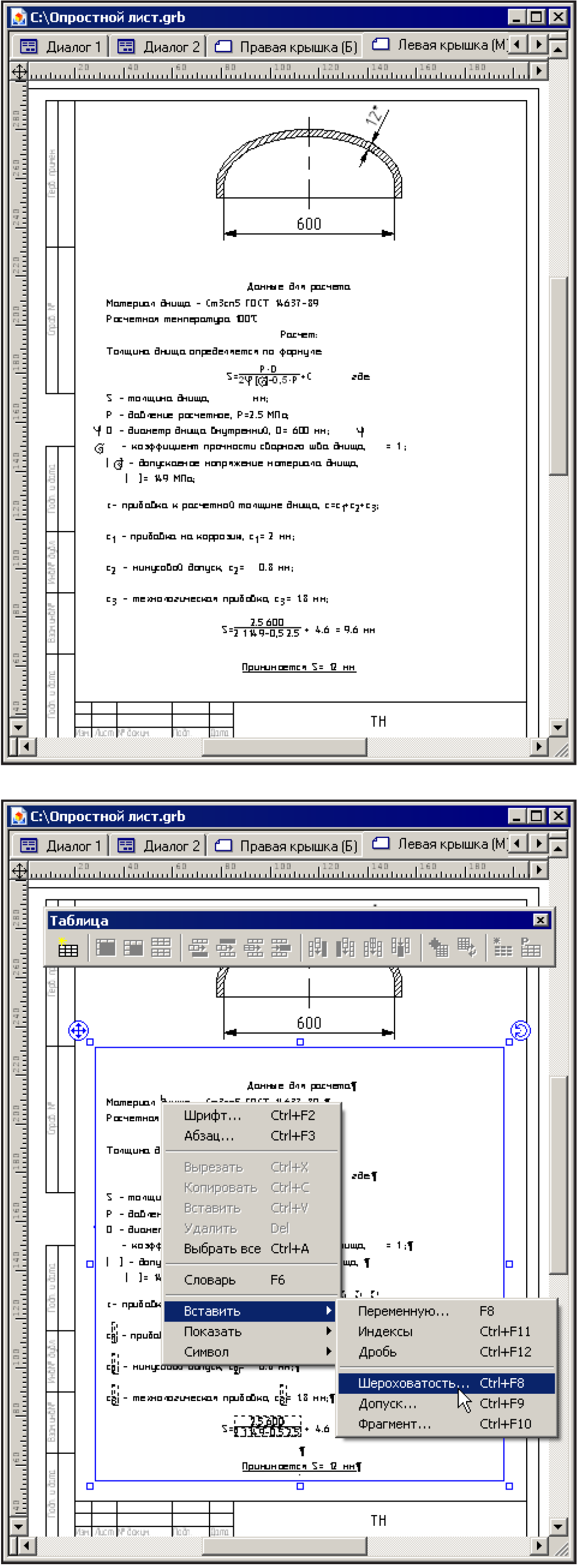Select Шероховатость… in the insert submenu
This screenshot has width=577, height=1568.
click(447, 1383)
